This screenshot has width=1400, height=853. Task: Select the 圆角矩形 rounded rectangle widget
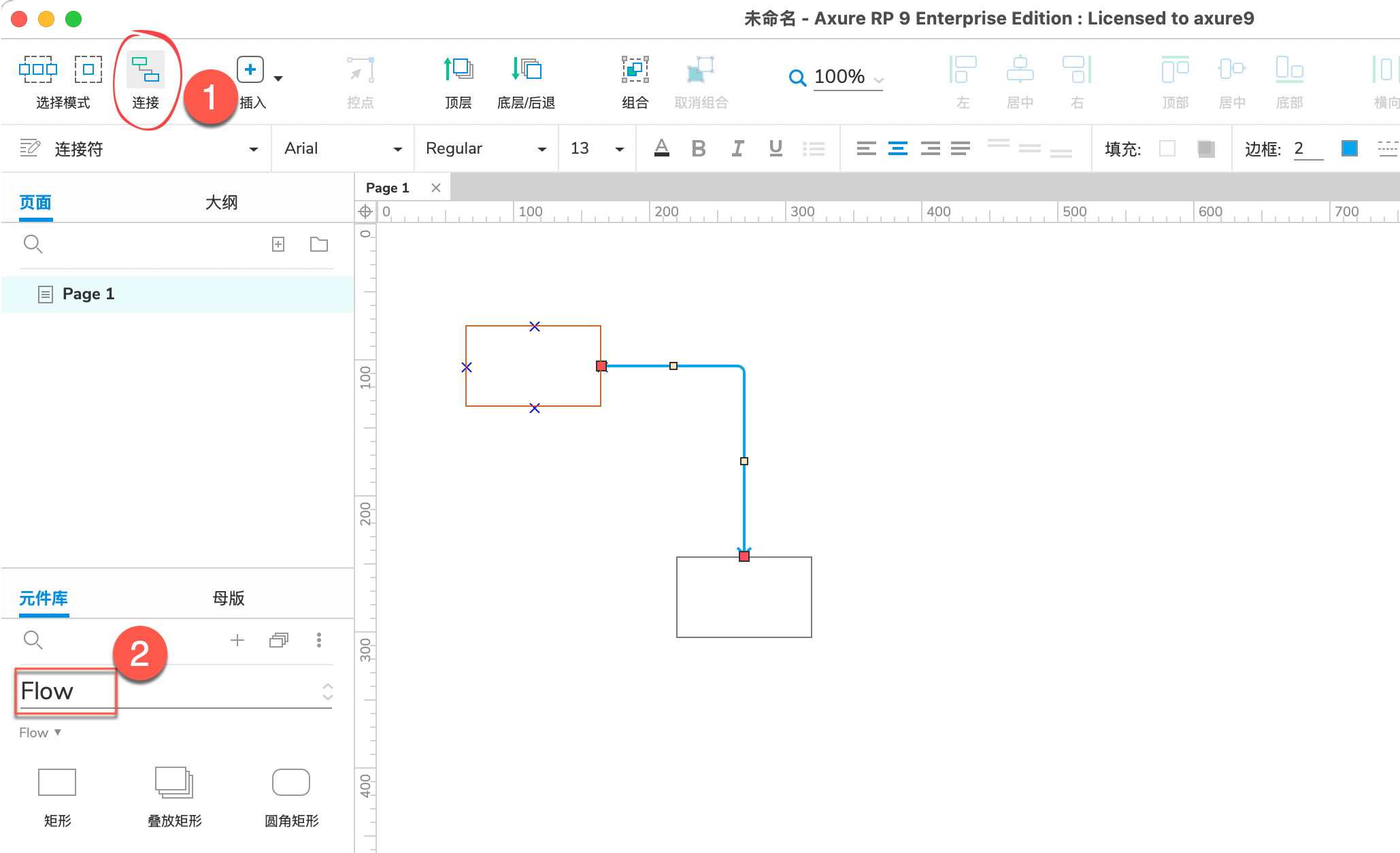tap(291, 797)
